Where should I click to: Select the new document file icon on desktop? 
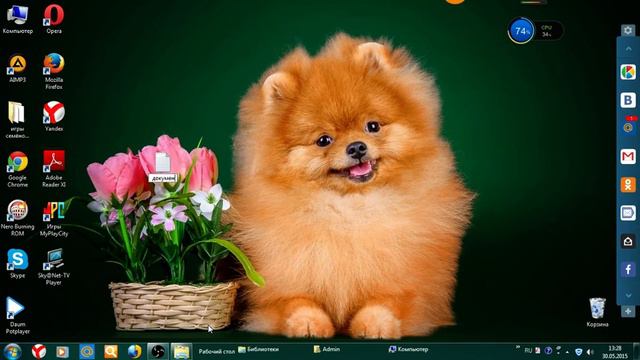[x=162, y=162]
